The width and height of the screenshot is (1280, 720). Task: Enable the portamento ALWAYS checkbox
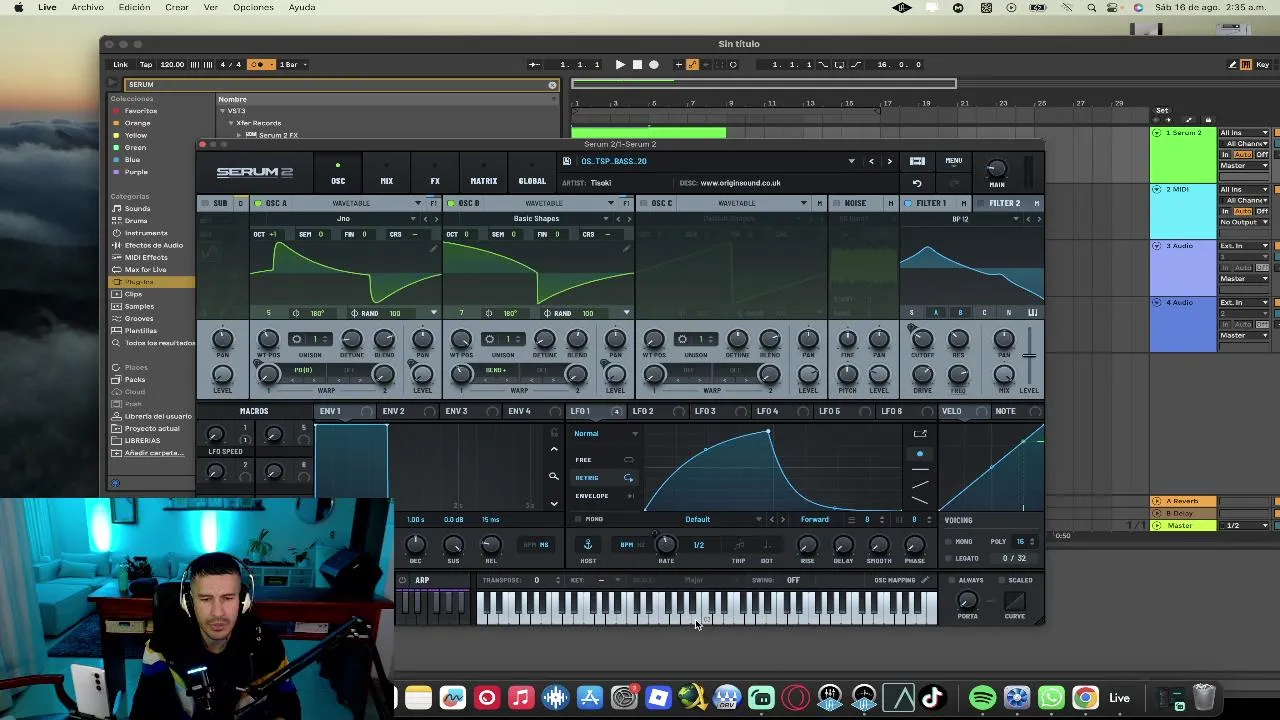click(950, 580)
